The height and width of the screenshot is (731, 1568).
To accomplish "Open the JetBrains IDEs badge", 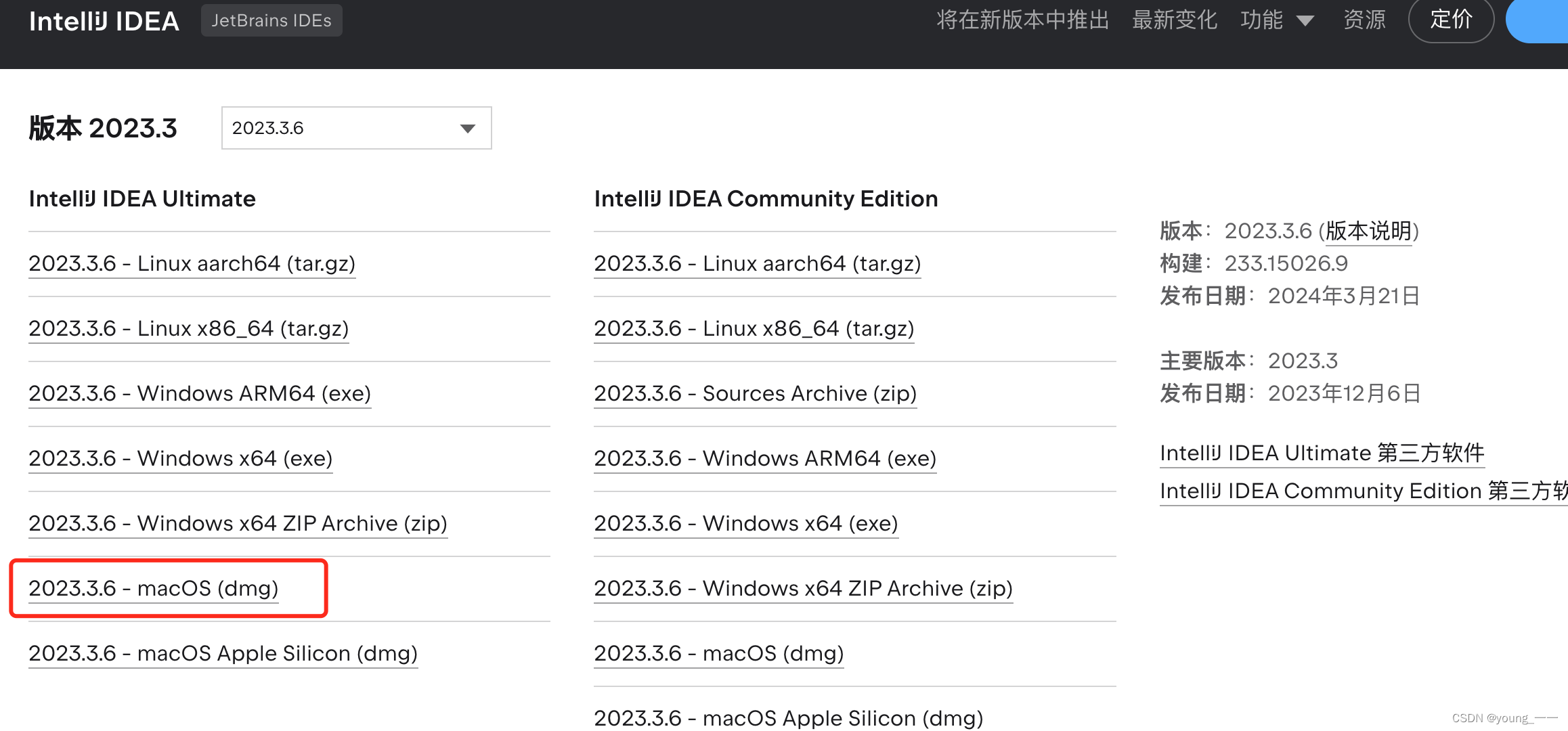I will (271, 20).
